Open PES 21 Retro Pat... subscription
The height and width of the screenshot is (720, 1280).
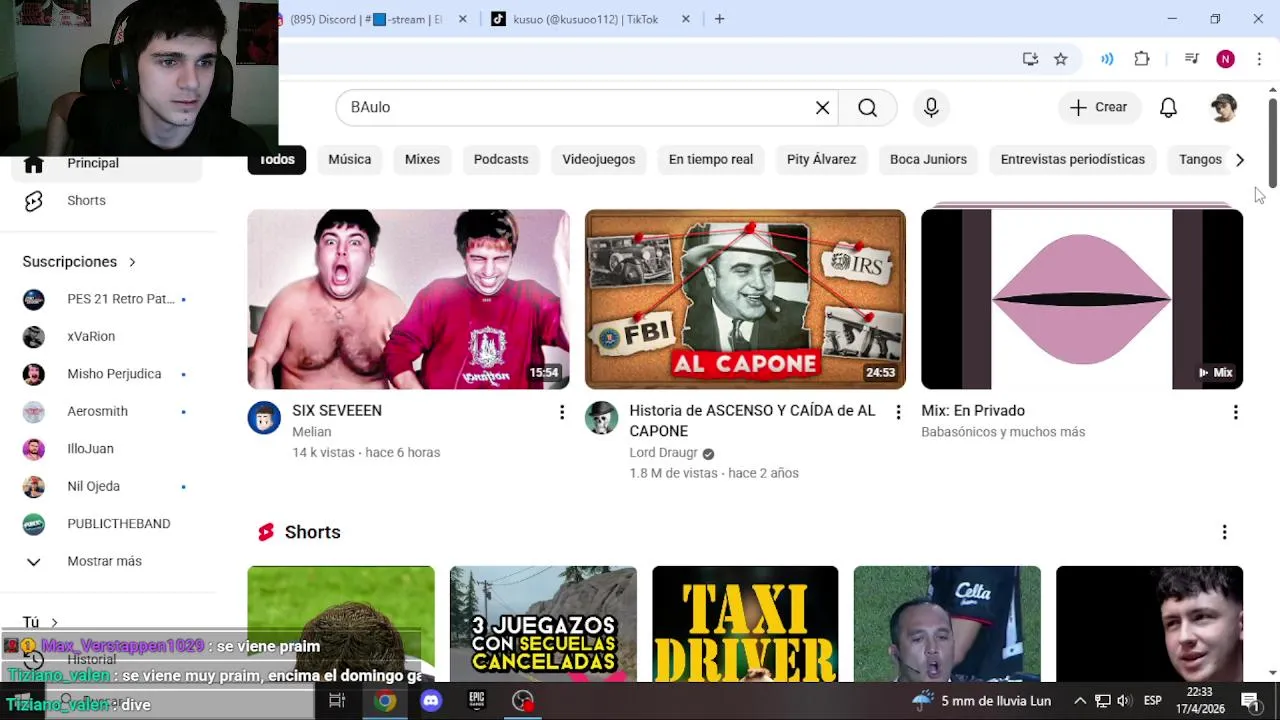(x=106, y=299)
